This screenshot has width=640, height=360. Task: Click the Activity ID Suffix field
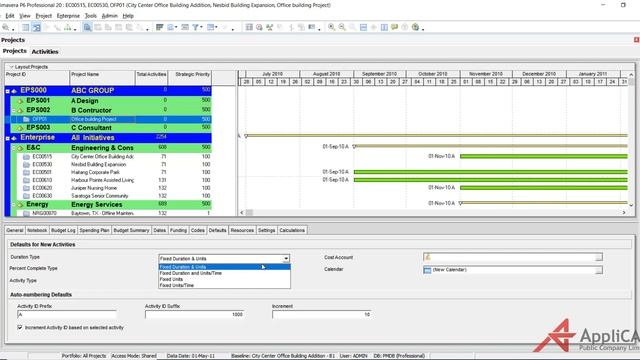click(195, 315)
